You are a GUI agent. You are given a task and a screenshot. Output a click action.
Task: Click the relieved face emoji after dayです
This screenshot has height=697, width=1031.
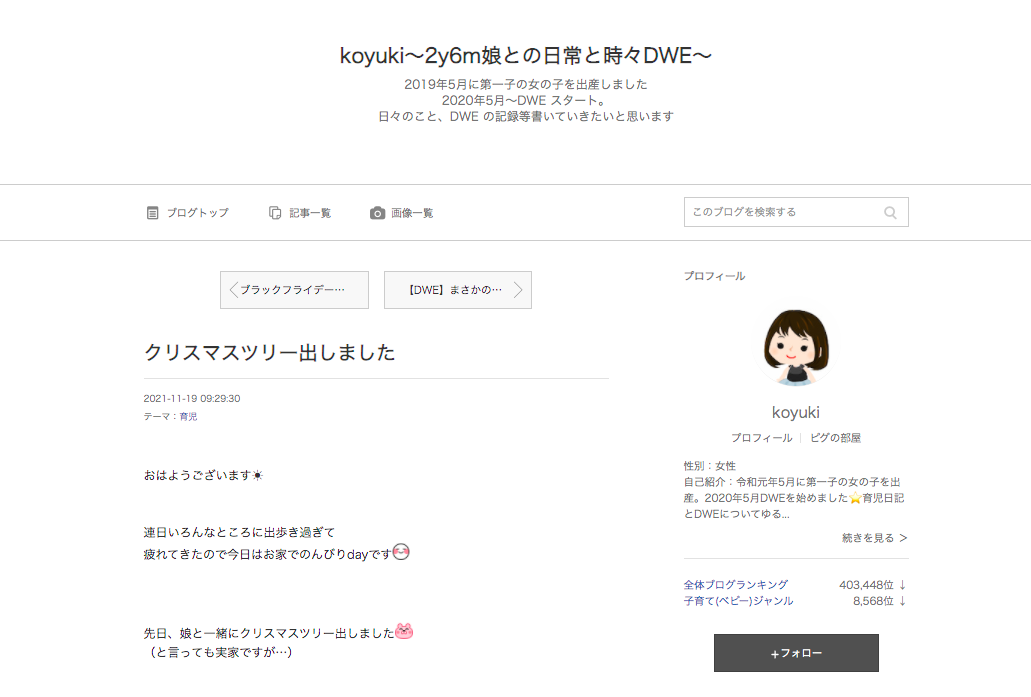[401, 552]
